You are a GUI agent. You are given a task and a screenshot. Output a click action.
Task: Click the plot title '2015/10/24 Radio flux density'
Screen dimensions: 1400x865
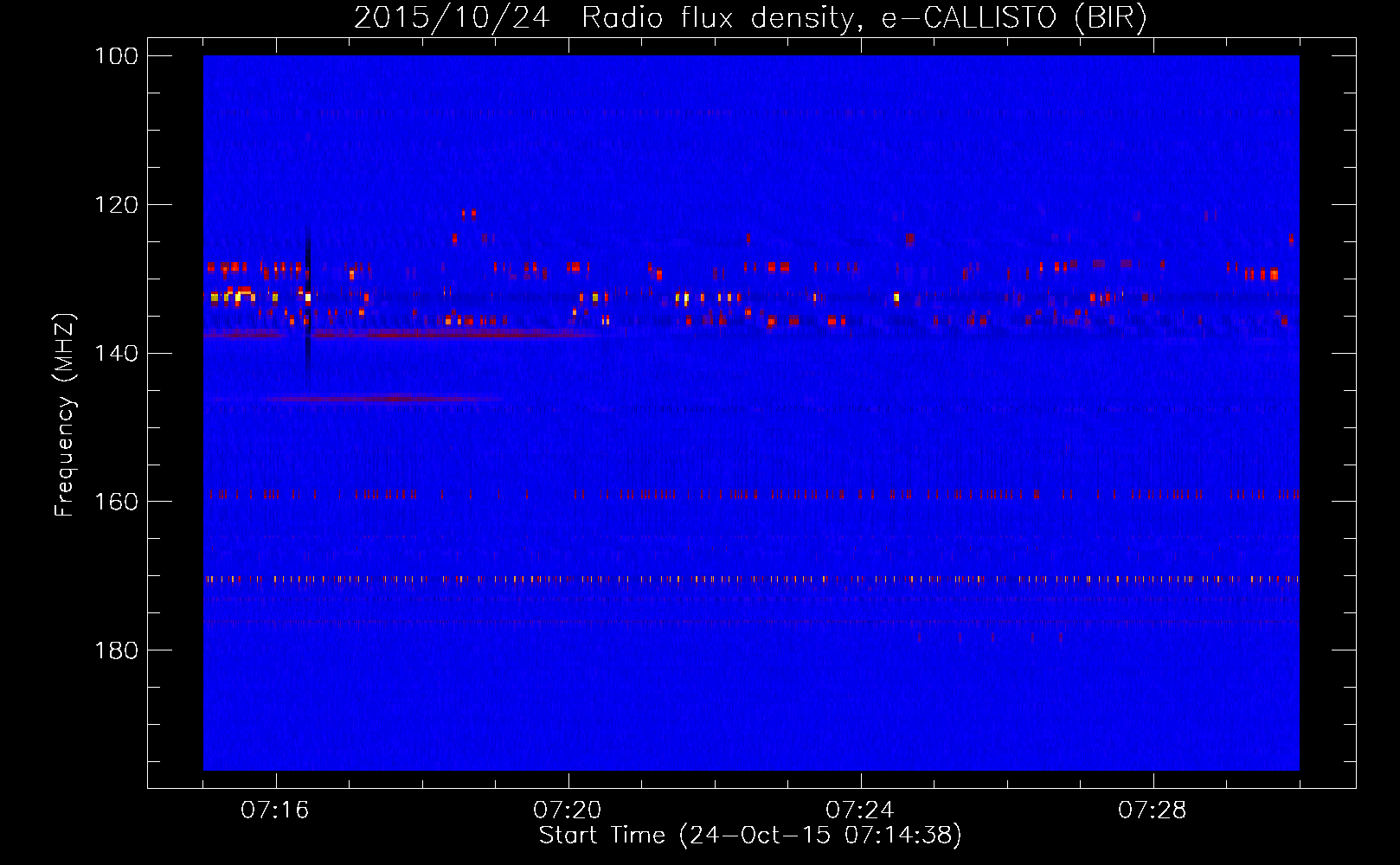750,17
